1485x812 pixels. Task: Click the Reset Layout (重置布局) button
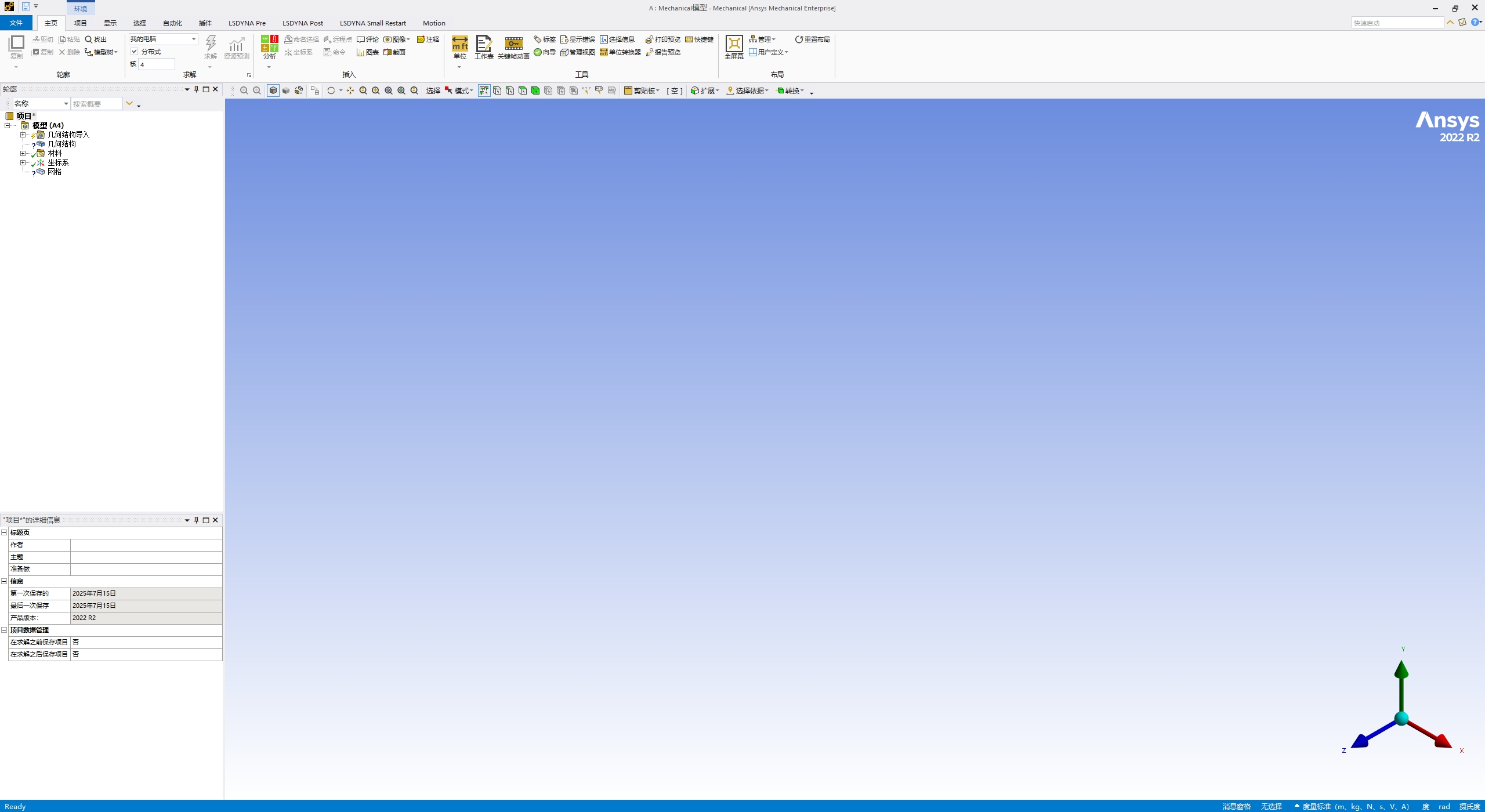(812, 39)
